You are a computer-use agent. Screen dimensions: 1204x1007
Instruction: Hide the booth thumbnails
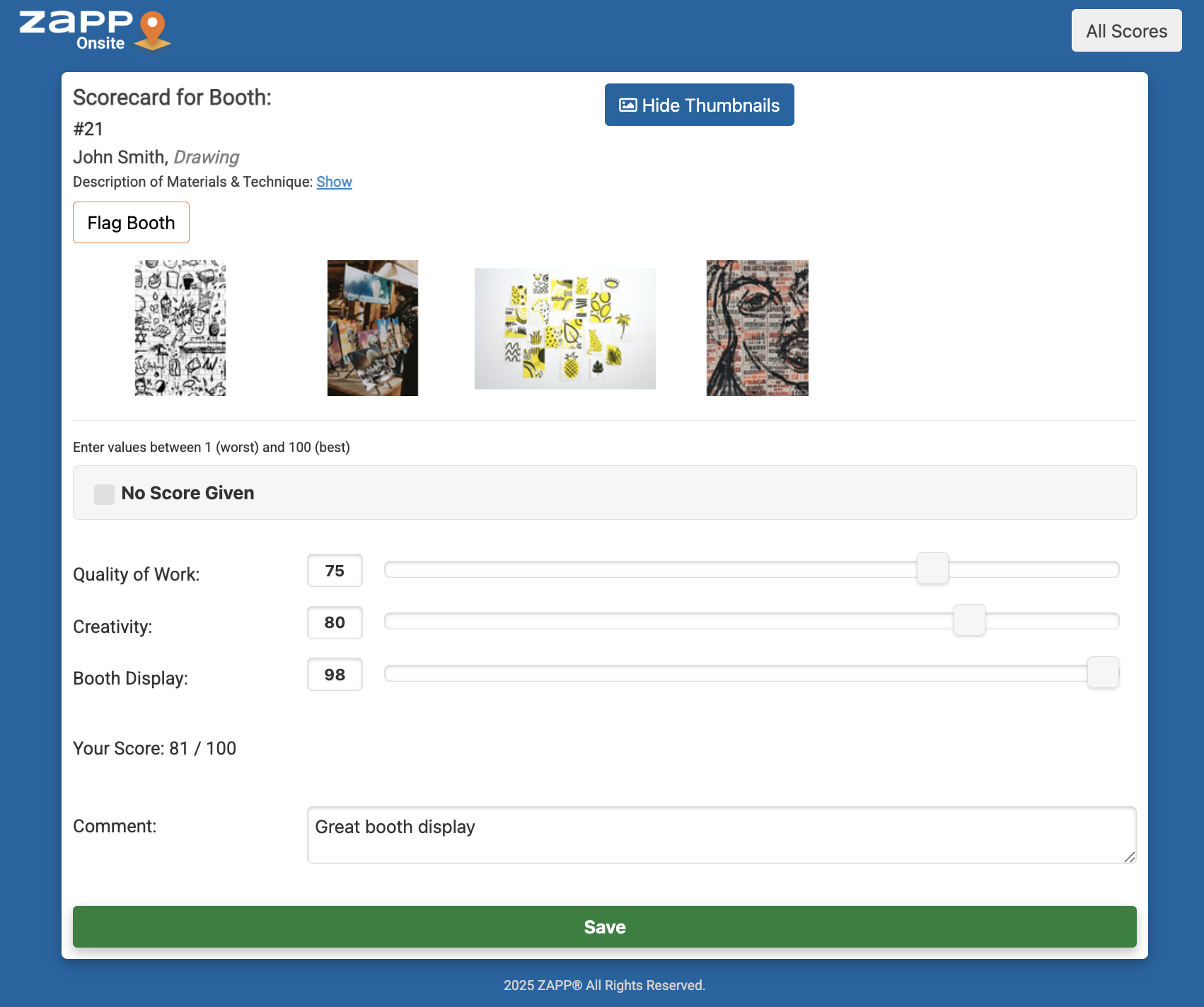pyautogui.click(x=699, y=105)
